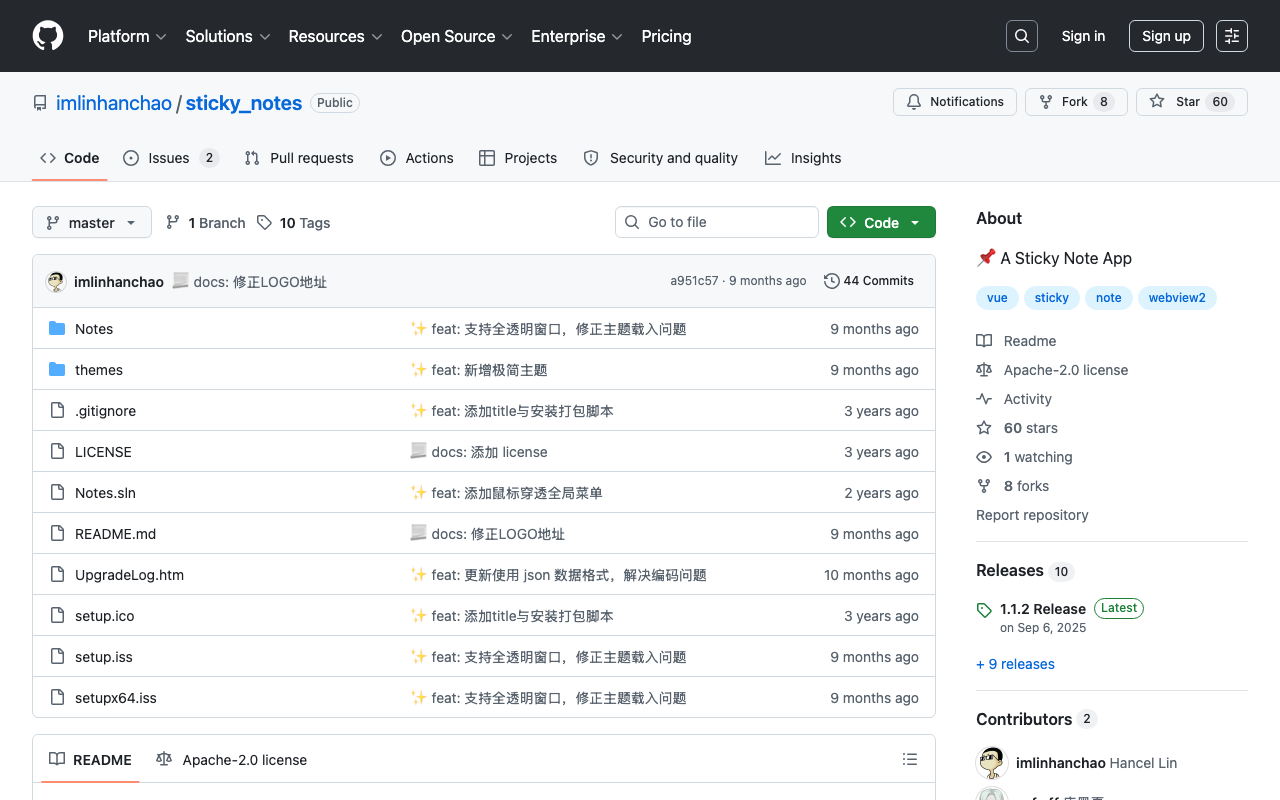
Task: Open the Activity link
Action: click(x=1014, y=399)
